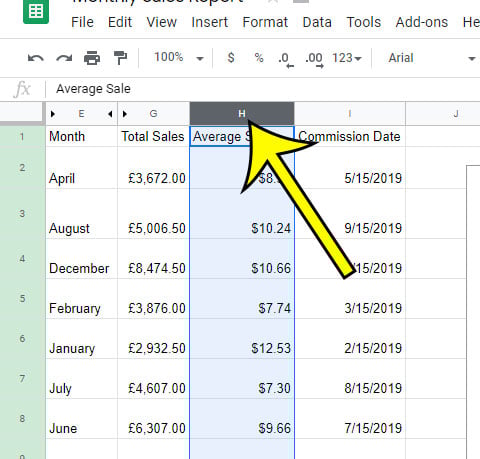This screenshot has height=459, width=480.
Task: Redo the last action
Action: (64, 58)
